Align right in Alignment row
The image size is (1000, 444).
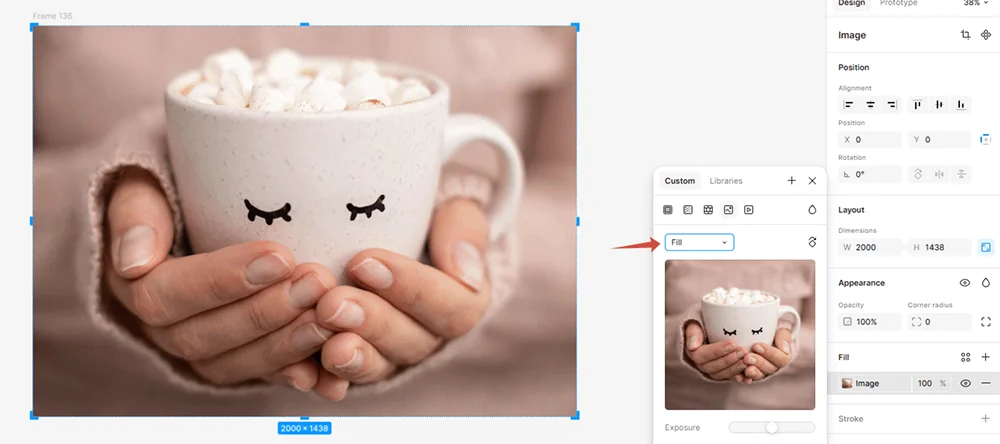click(x=892, y=105)
